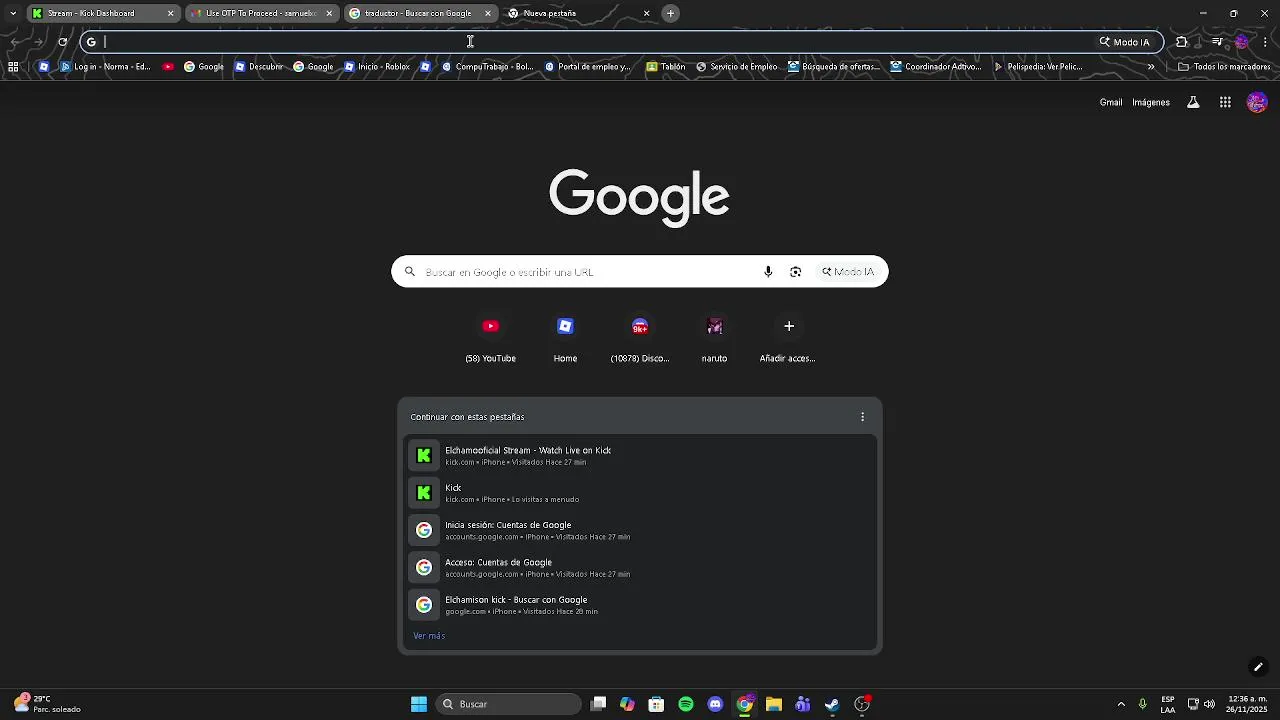Open the Tablón bookmark

[x=666, y=67]
